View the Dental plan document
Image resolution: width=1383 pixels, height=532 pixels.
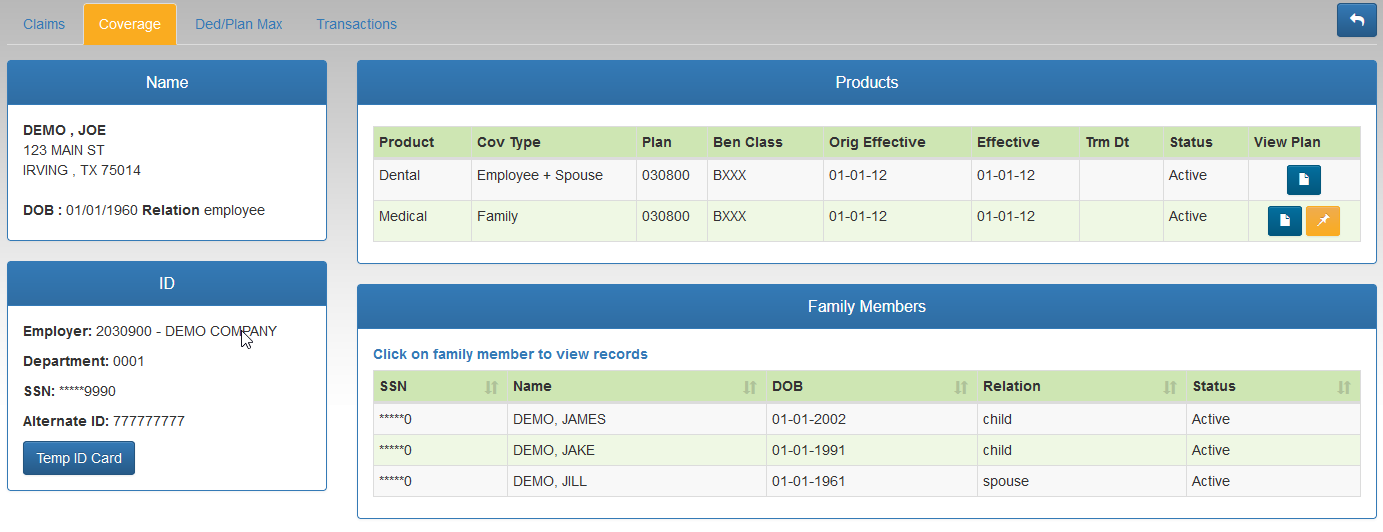coord(1304,180)
